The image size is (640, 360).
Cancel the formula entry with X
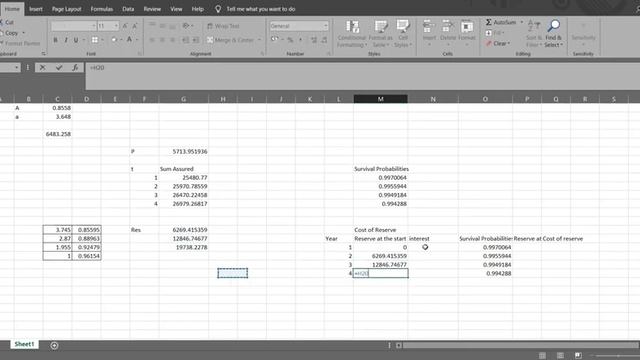click(x=42, y=68)
